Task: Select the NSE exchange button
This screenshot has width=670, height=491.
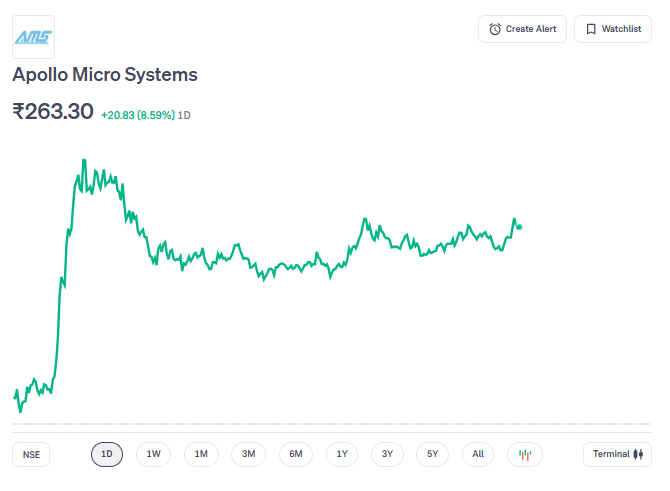Action: click(31, 454)
